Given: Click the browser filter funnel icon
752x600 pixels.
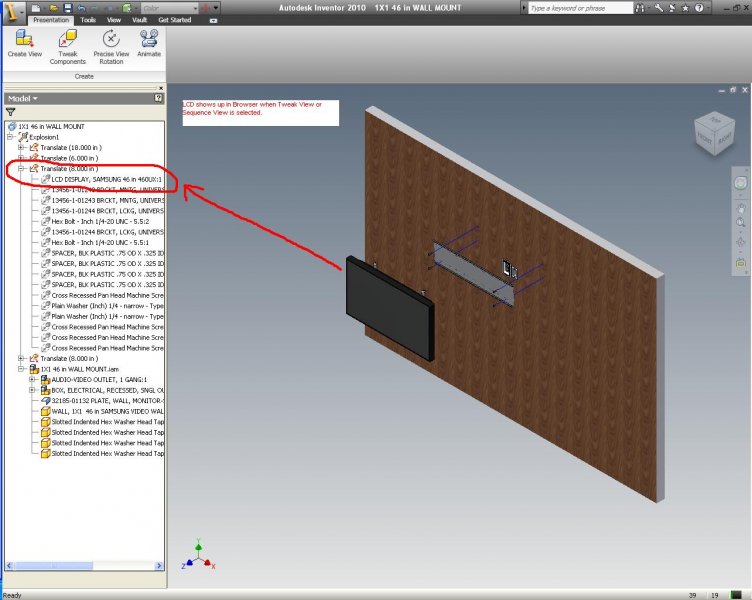Looking at the screenshot, I should (11, 113).
